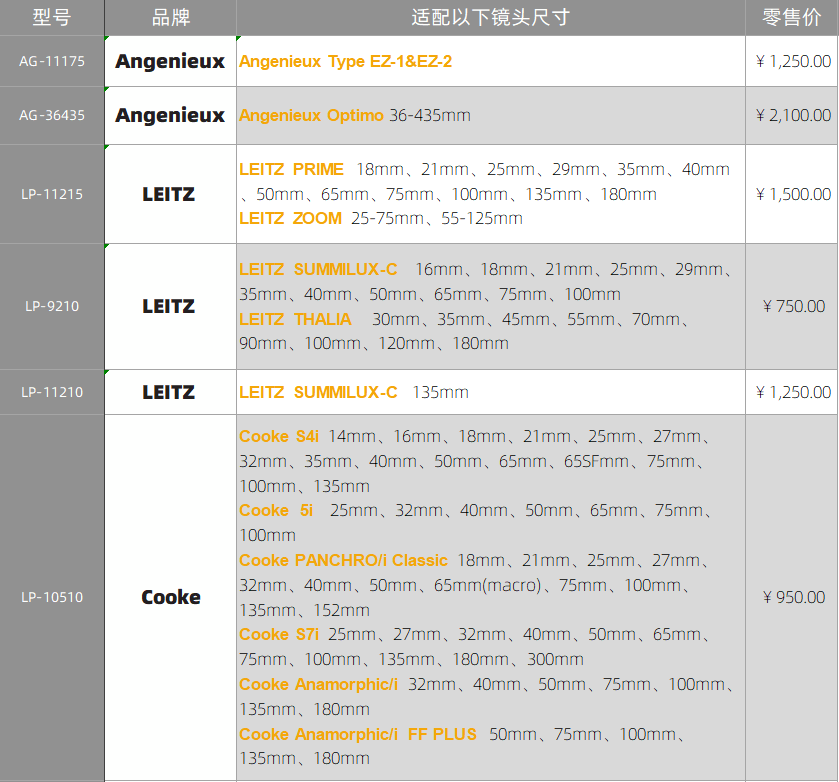Select model cell LP-11215
839x782 pixels.
52,194
